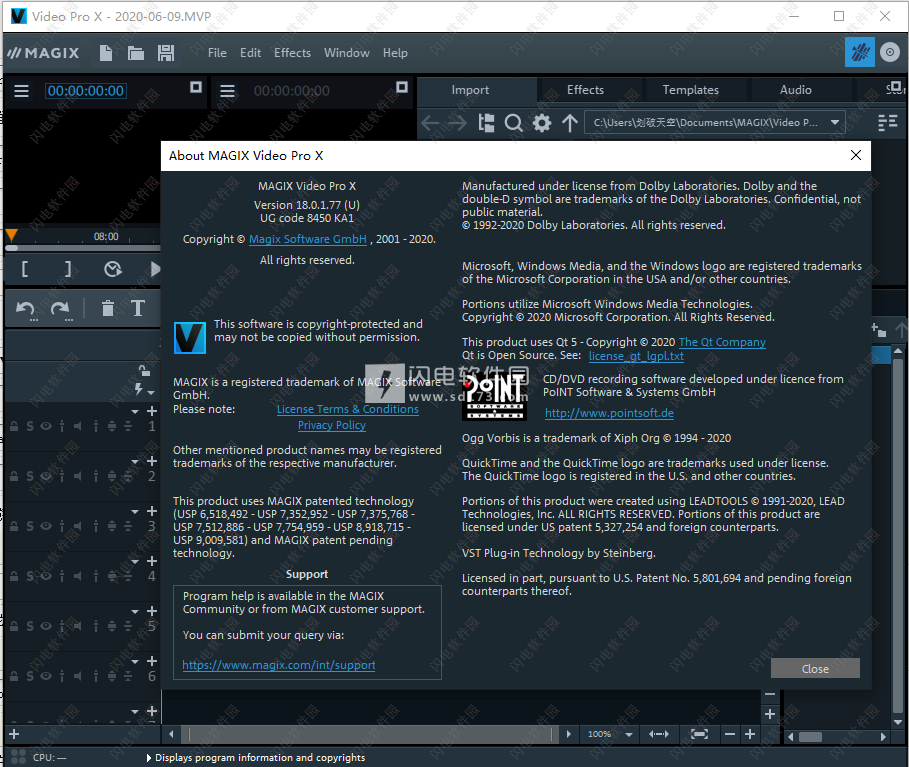Change the Media Pool list view mode
Viewport: 909px width, 767px height.
[888, 122]
